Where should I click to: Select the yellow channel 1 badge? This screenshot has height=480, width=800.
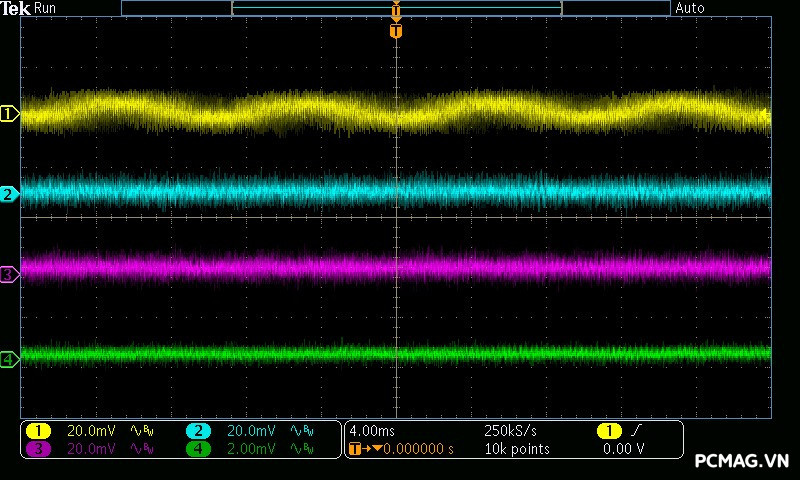point(38,431)
